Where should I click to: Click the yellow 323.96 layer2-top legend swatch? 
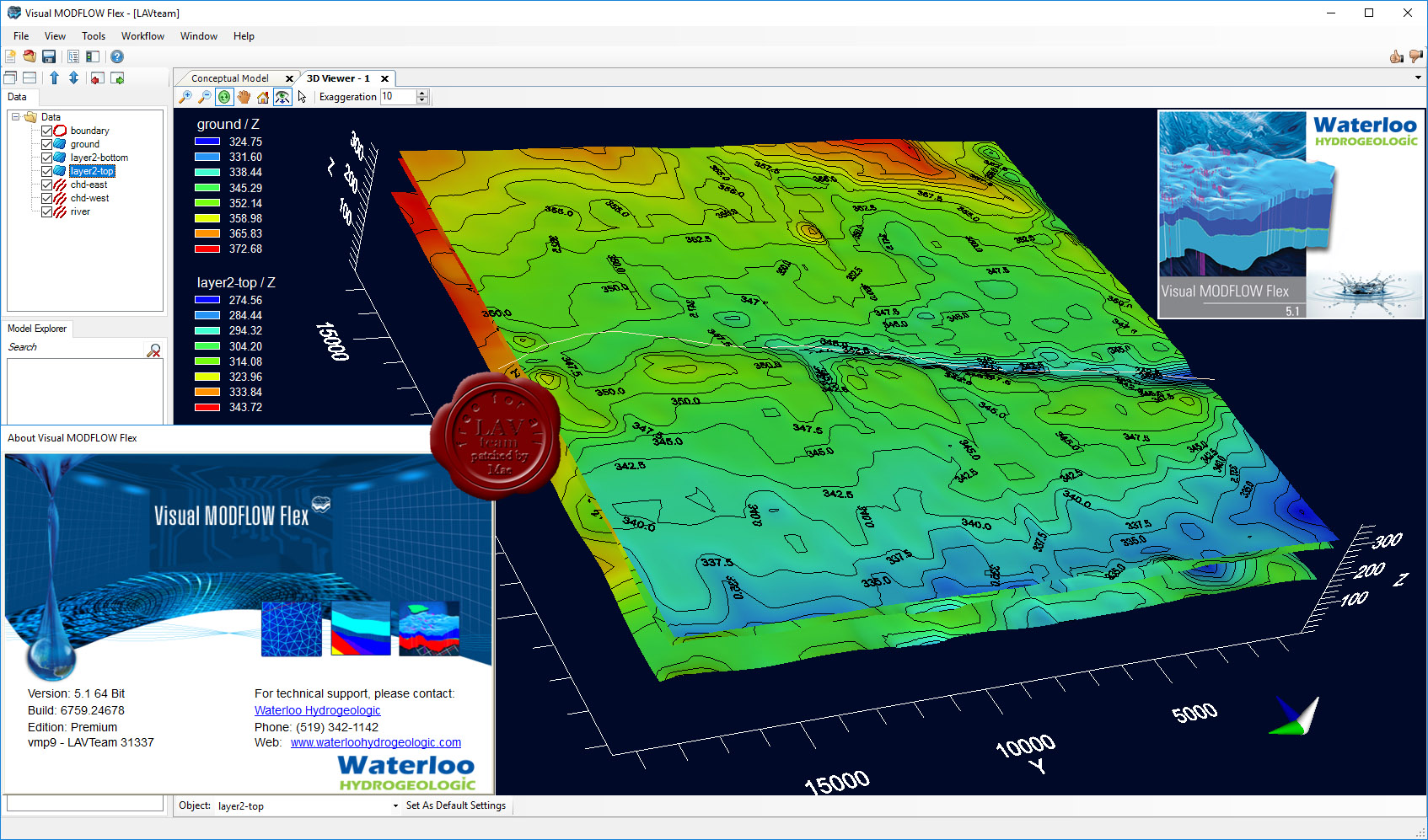(x=207, y=377)
